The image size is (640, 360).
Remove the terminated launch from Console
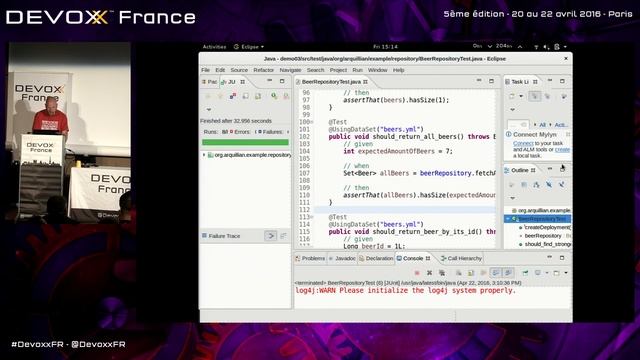tap(429, 273)
